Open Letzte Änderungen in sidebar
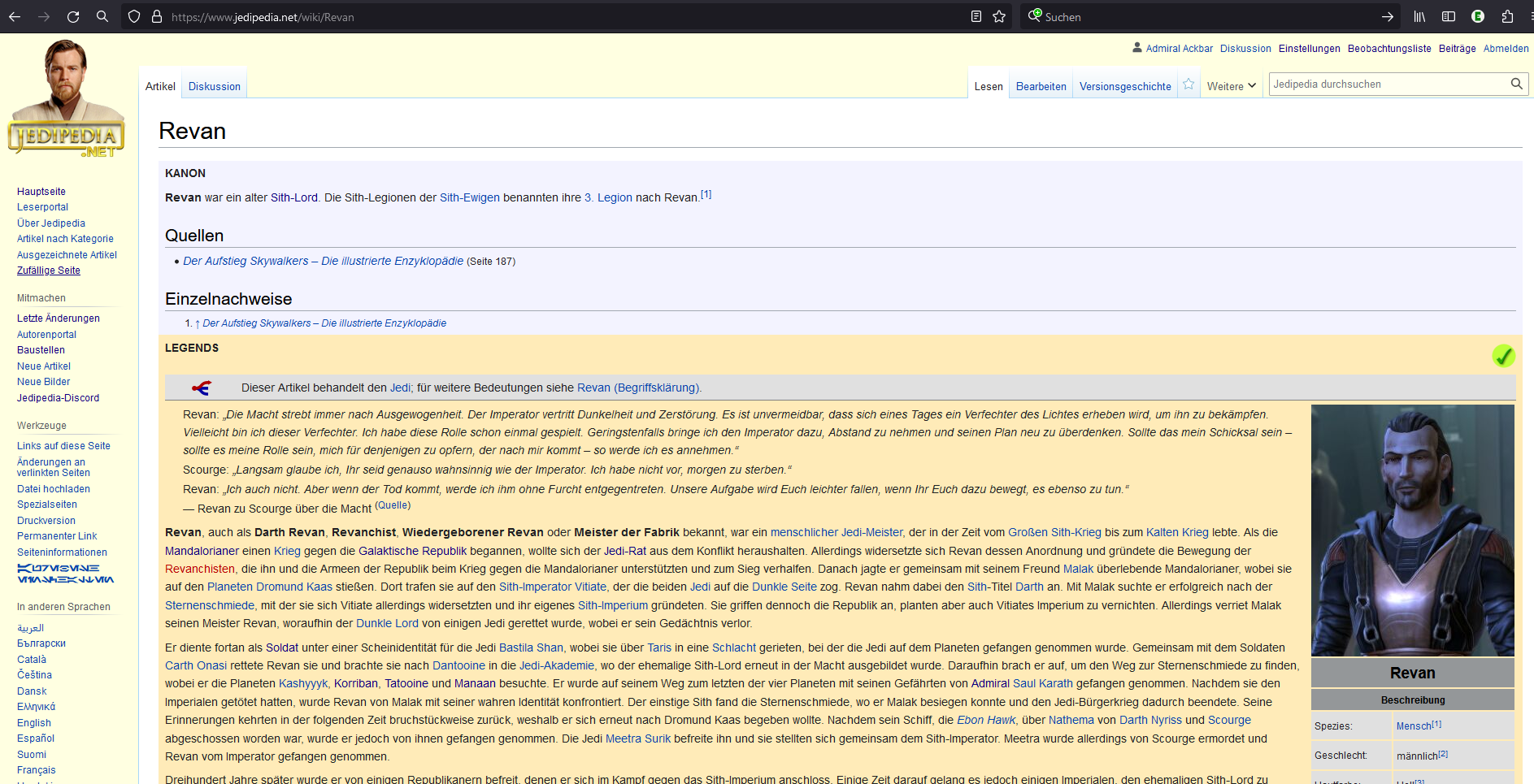This screenshot has height=784, width=1534. pos(59,318)
